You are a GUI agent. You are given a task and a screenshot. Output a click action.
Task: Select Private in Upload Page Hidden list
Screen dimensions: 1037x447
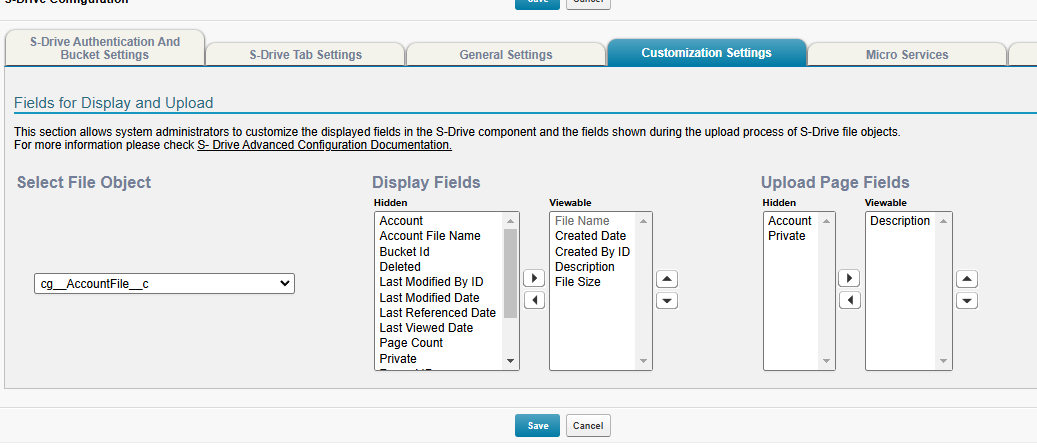tap(786, 236)
